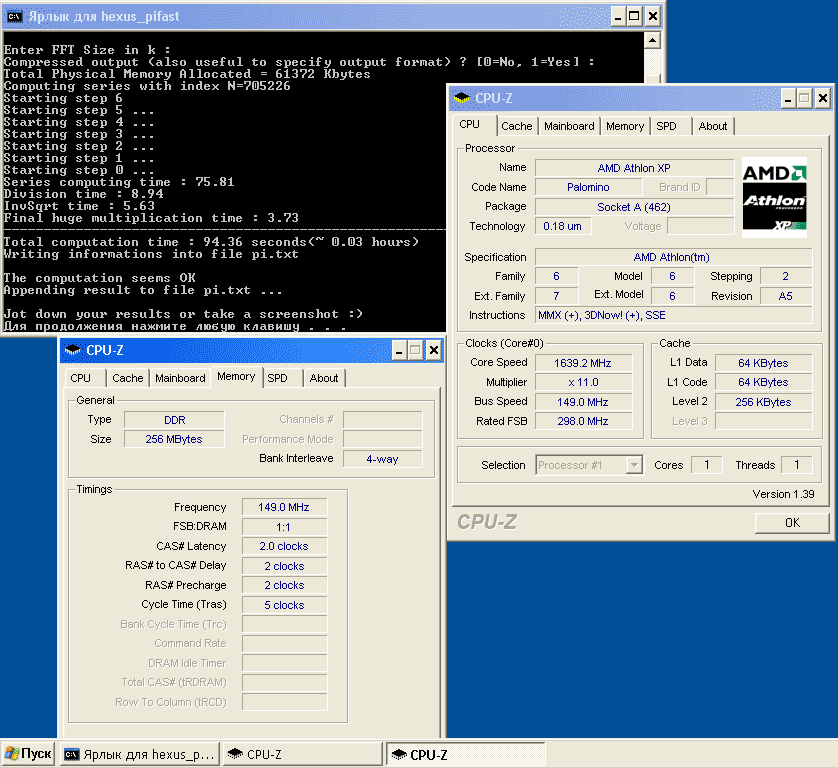Click the instructions field MMX 3DNow SSE
This screenshot has width=838, height=768.
[x=673, y=315]
